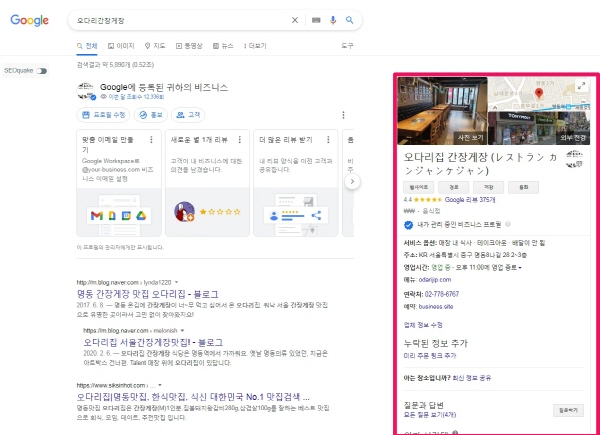Open Google 리뷰 375개 reviews link
This screenshot has height=435, width=600.
click(470, 200)
